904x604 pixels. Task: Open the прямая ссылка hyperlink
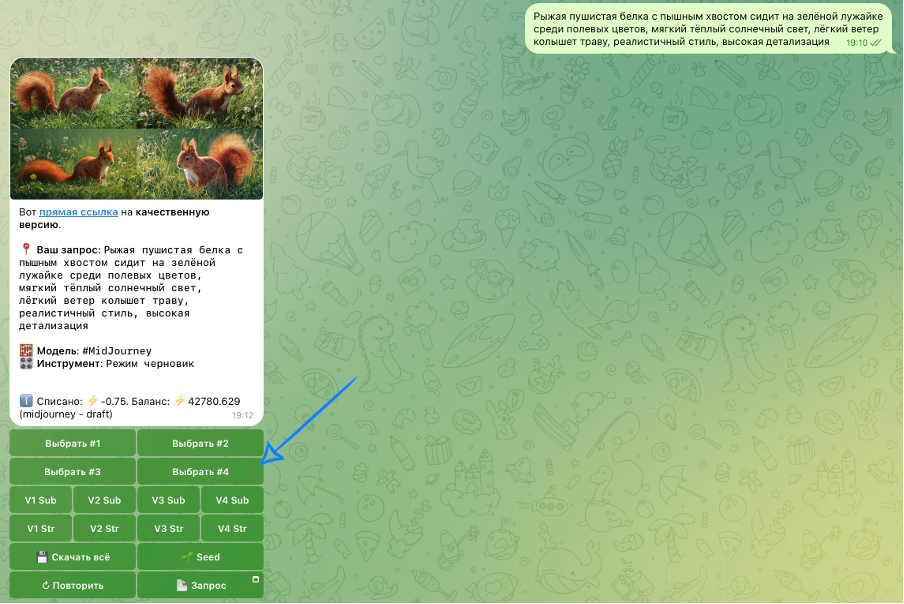tap(78, 212)
